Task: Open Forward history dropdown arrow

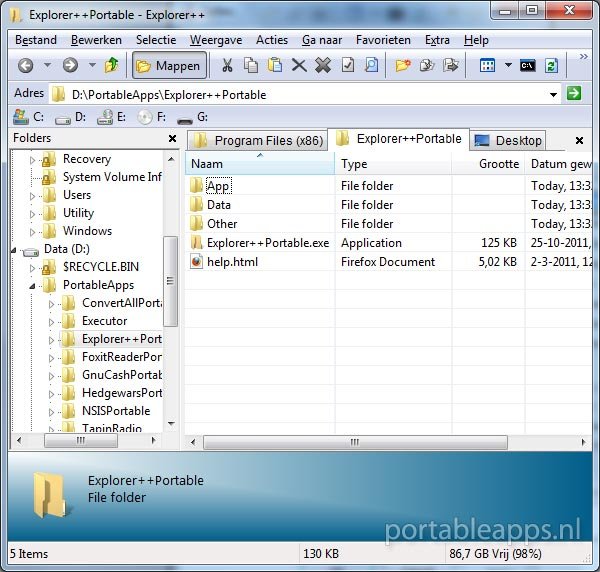Action: pyautogui.click(x=92, y=65)
